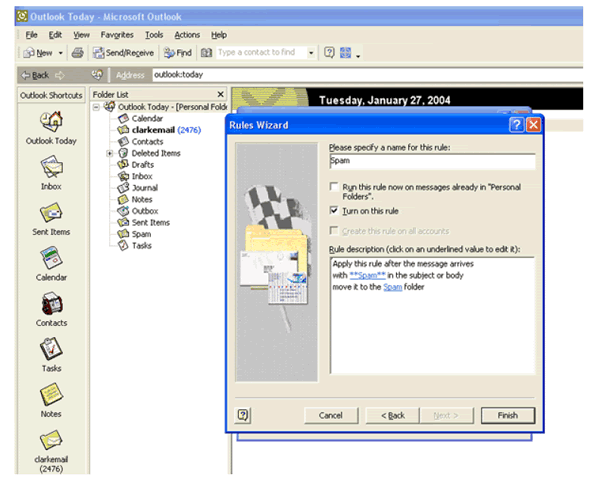Screen dimensions: 600x485
Task: Select clarkemail folder in Folder List
Action: point(159,130)
